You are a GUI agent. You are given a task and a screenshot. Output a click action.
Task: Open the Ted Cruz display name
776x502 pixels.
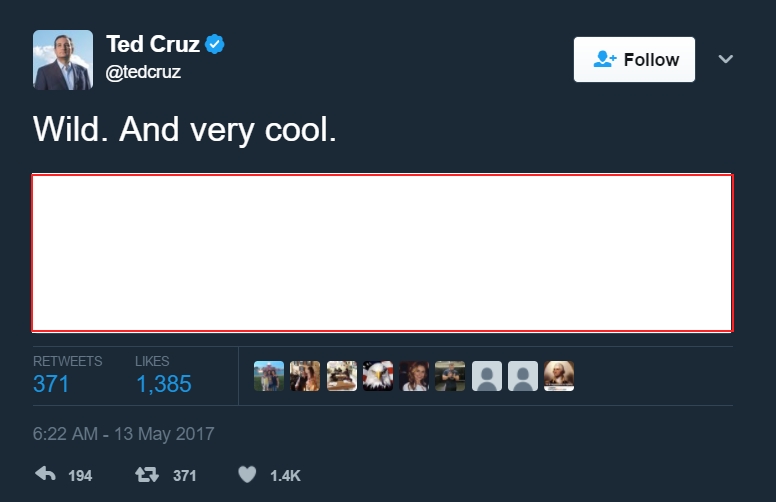click(x=153, y=44)
